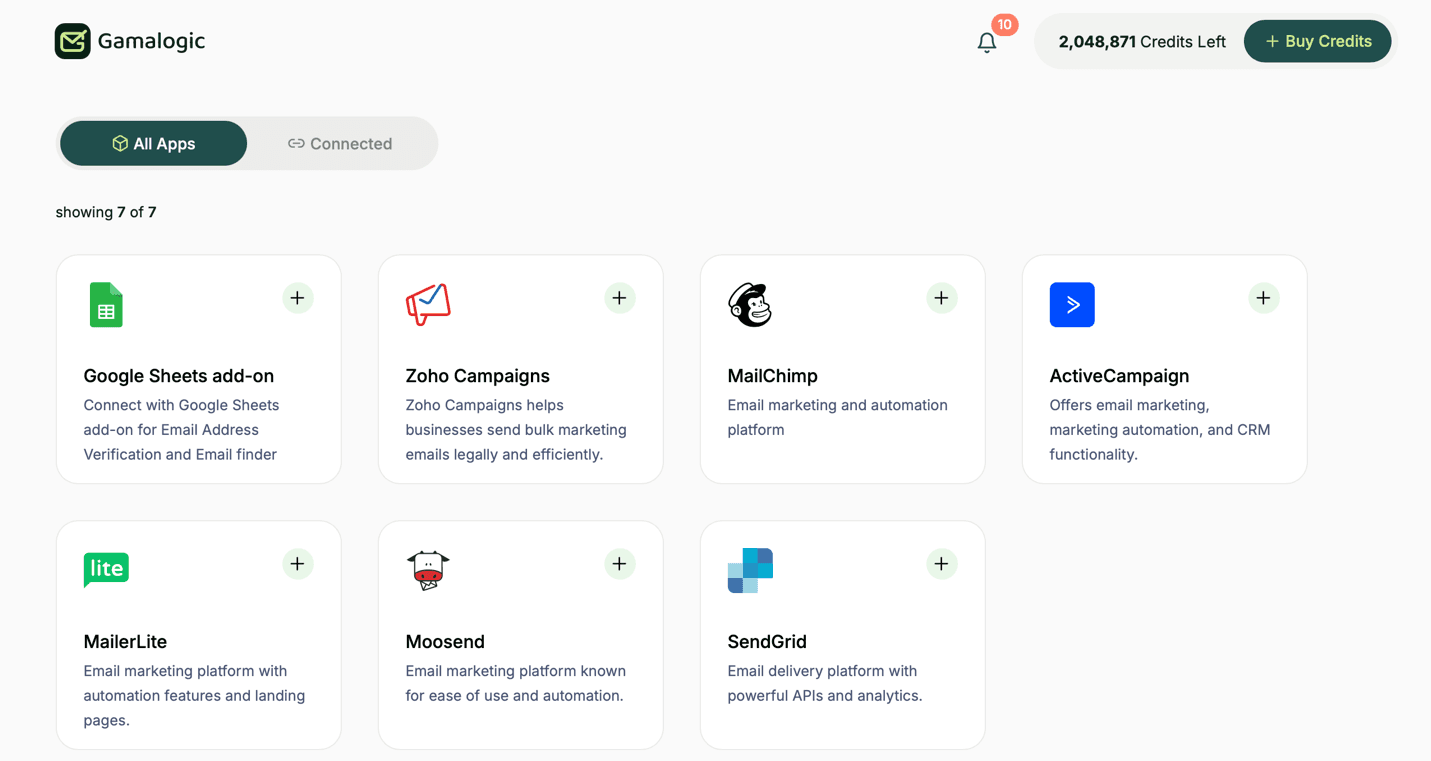The width and height of the screenshot is (1431, 761).
Task: Add MailChimp with its plus button
Action: click(x=941, y=298)
